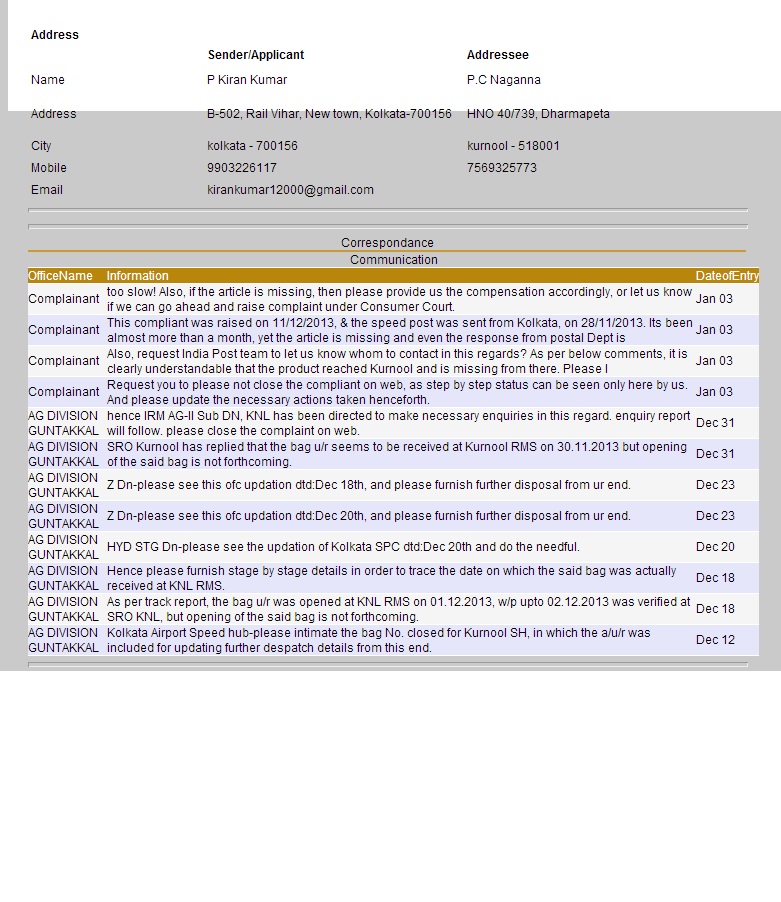Image resolution: width=781 pixels, height=902 pixels.
Task: Click the Email field label
Action: pyautogui.click(x=47, y=190)
